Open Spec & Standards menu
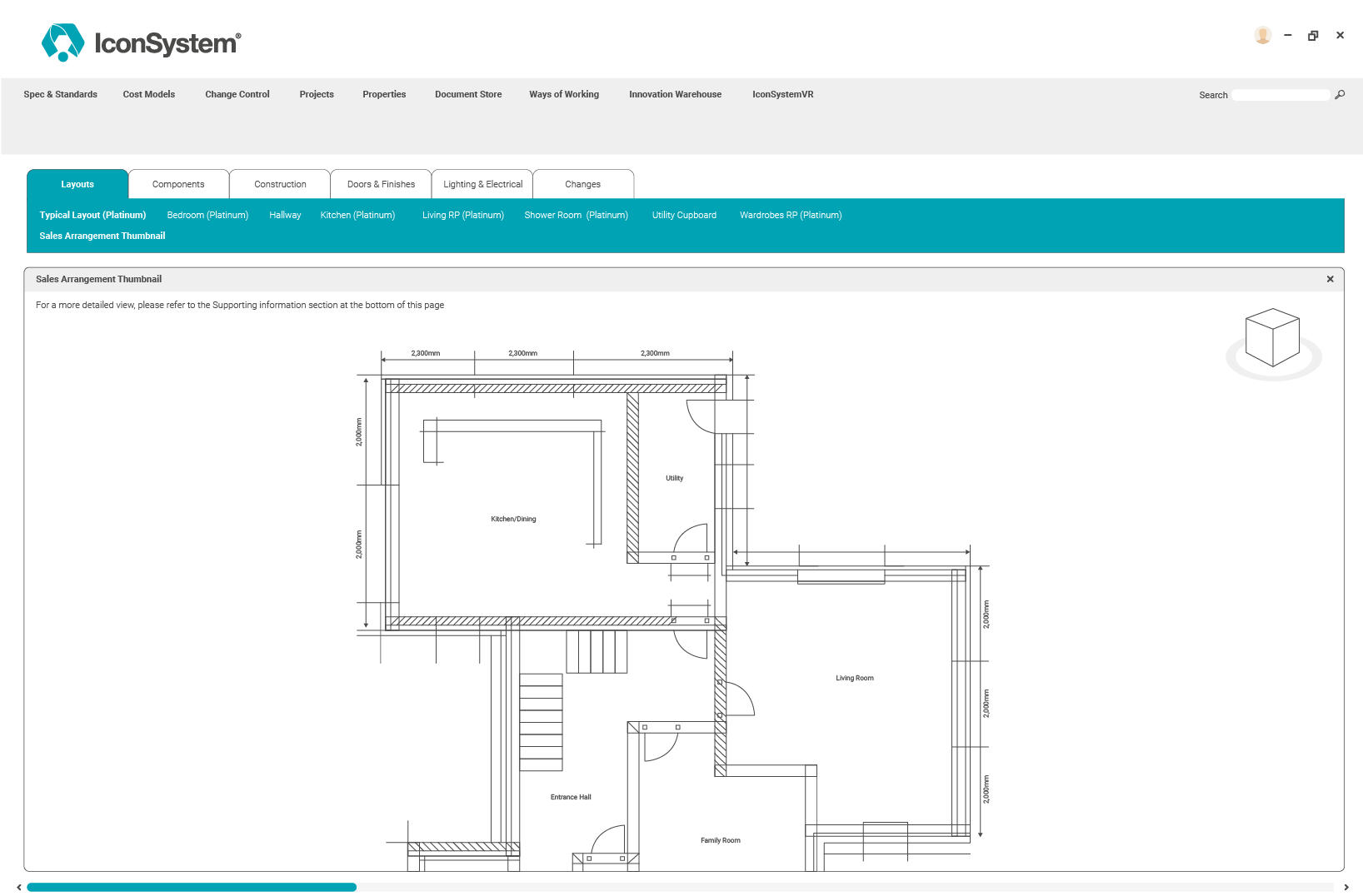1363x896 pixels. pyautogui.click(x=61, y=94)
